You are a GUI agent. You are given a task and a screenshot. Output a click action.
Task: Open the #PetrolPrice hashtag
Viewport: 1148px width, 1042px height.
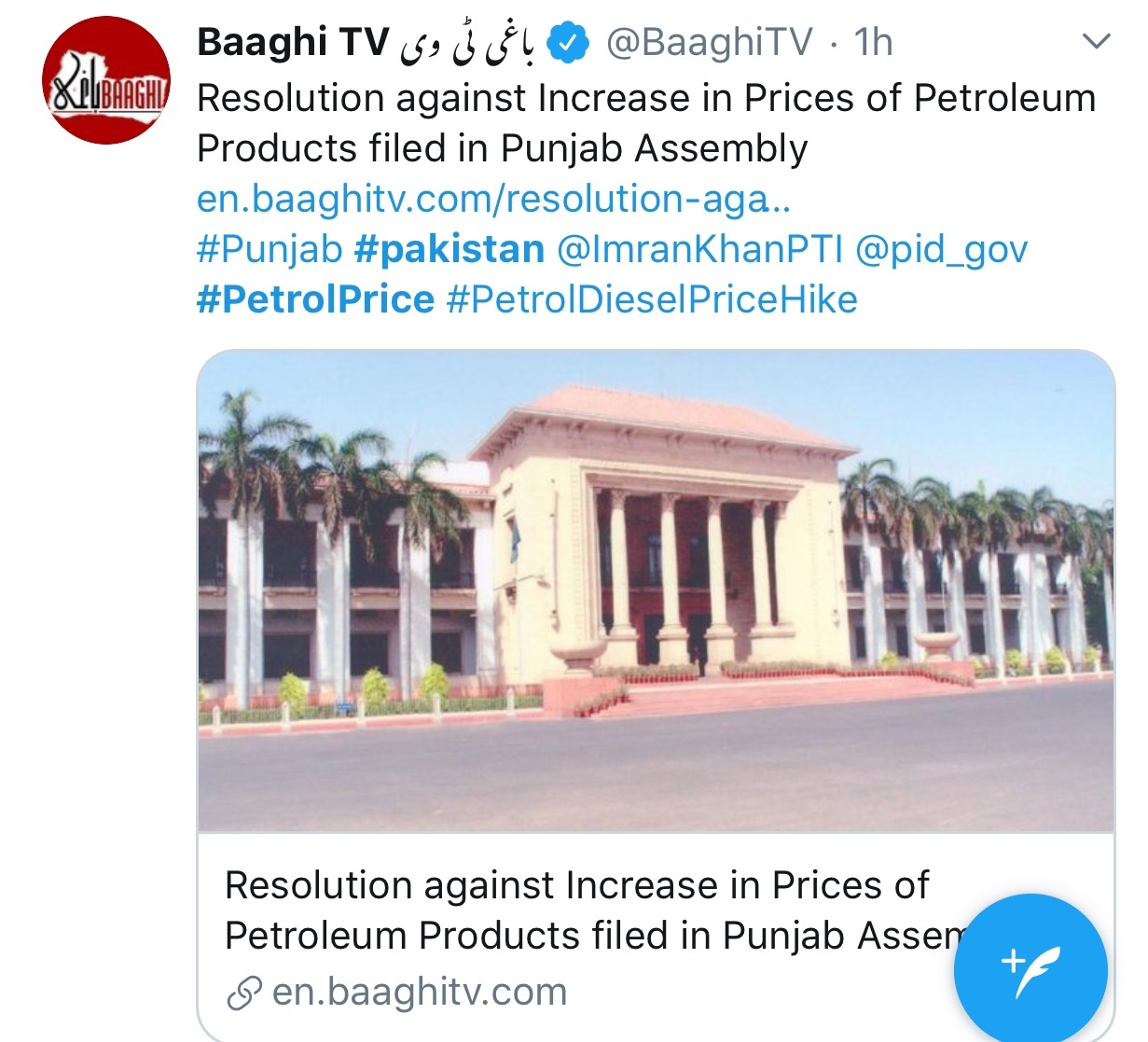point(315,299)
